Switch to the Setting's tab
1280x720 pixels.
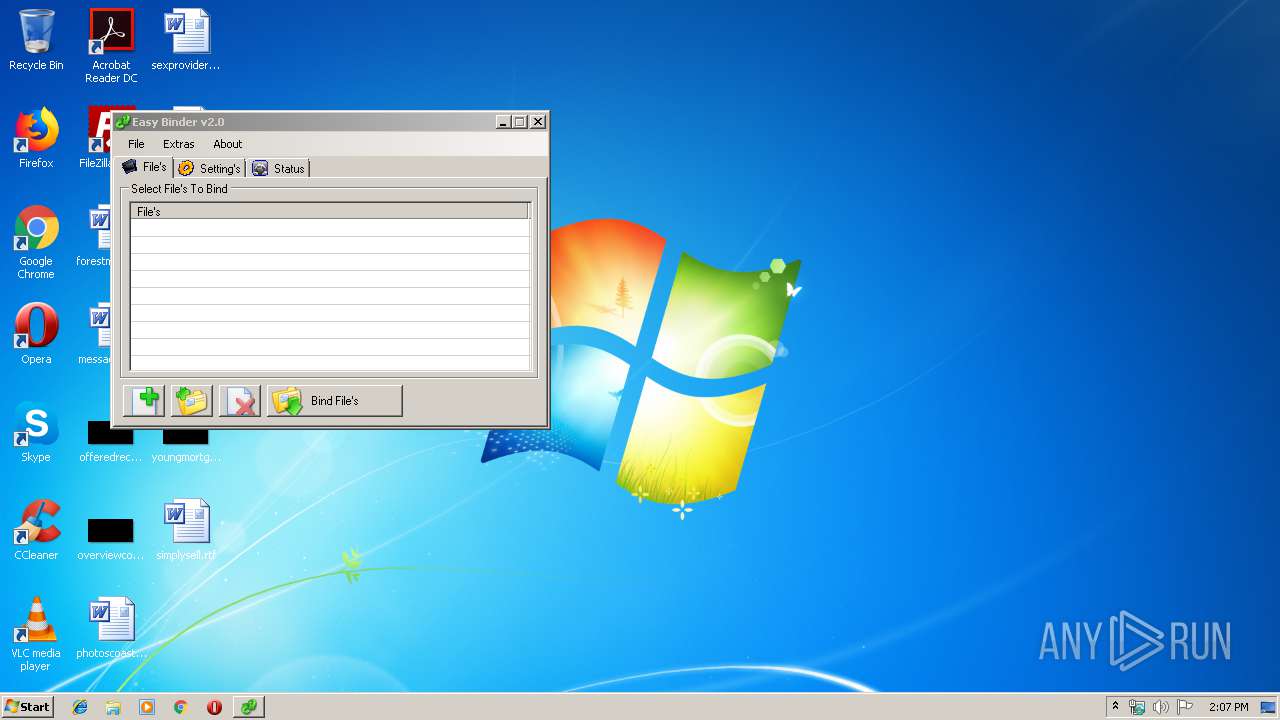209,169
